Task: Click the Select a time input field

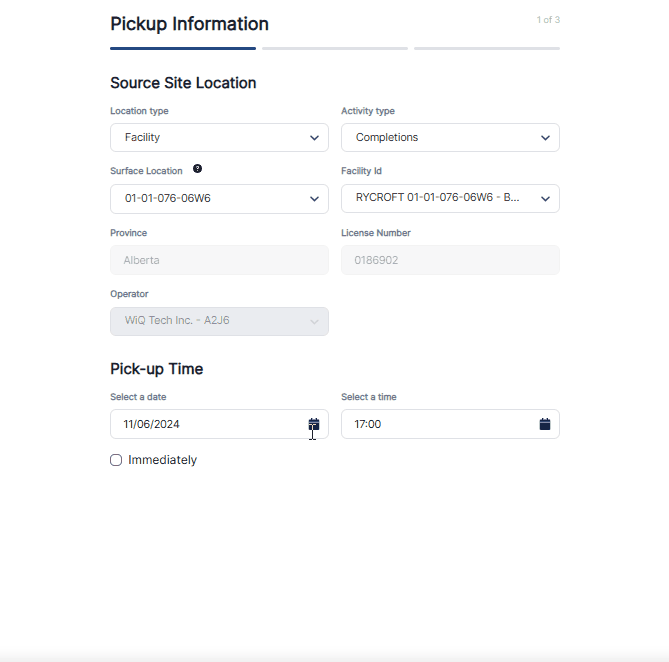Action: (x=436, y=424)
